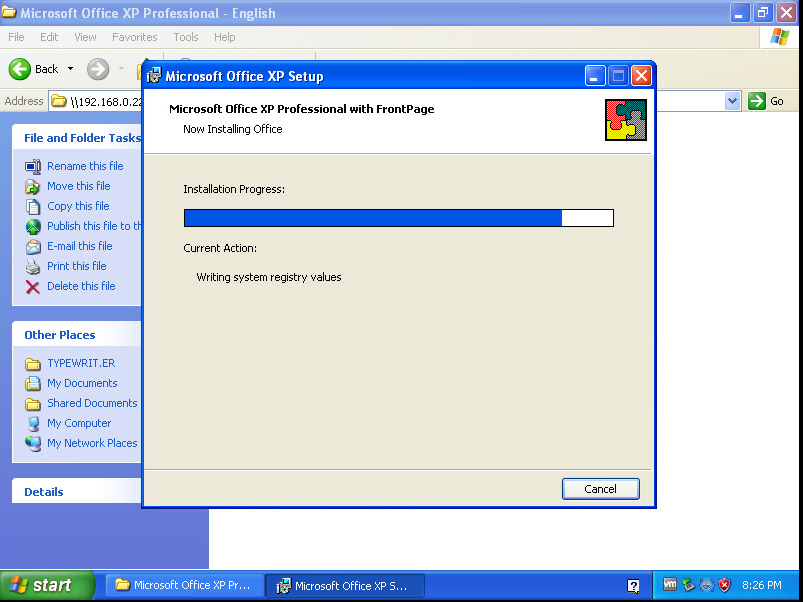The width and height of the screenshot is (803, 602).
Task: Click the Office puzzle logo icon
Action: coord(626,120)
